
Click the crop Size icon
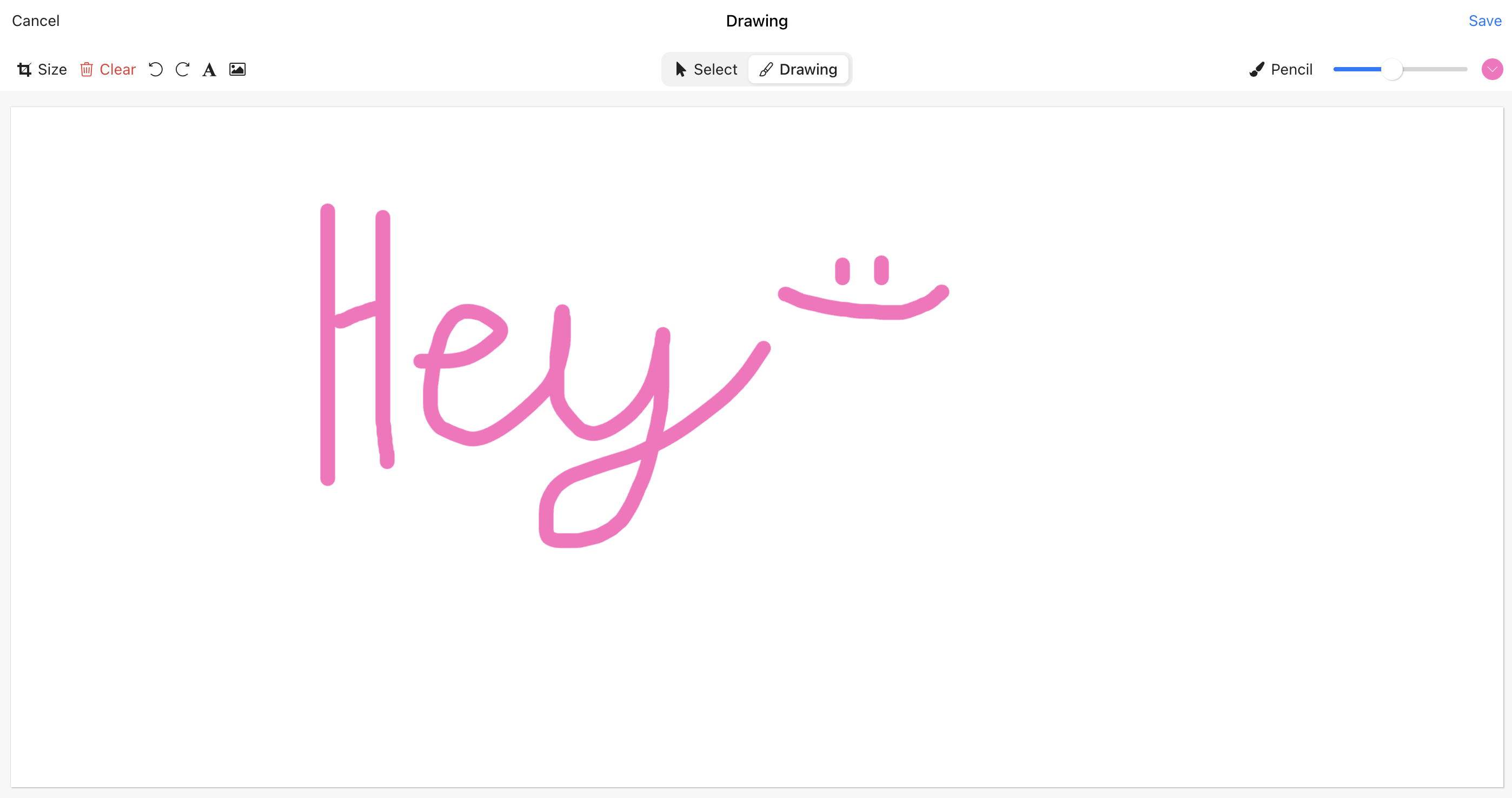(24, 69)
